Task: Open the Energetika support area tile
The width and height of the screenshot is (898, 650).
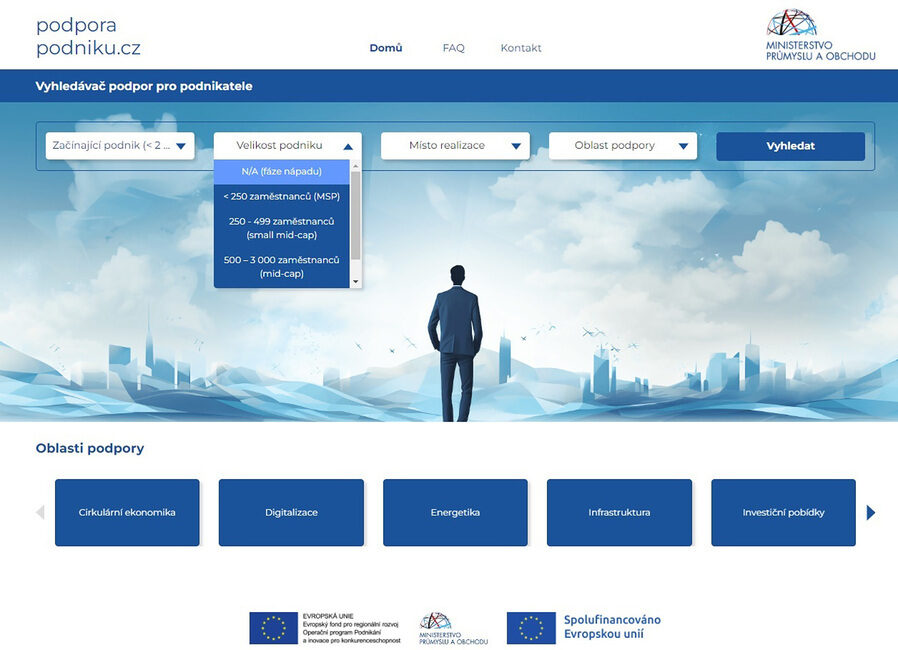Action: click(x=455, y=512)
